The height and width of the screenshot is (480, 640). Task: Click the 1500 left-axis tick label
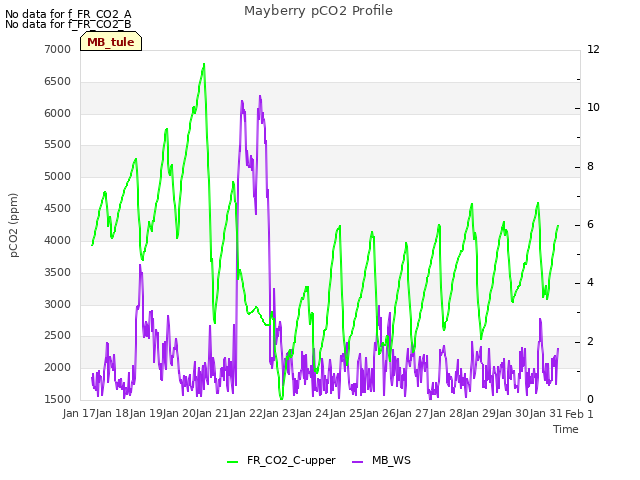point(58,399)
